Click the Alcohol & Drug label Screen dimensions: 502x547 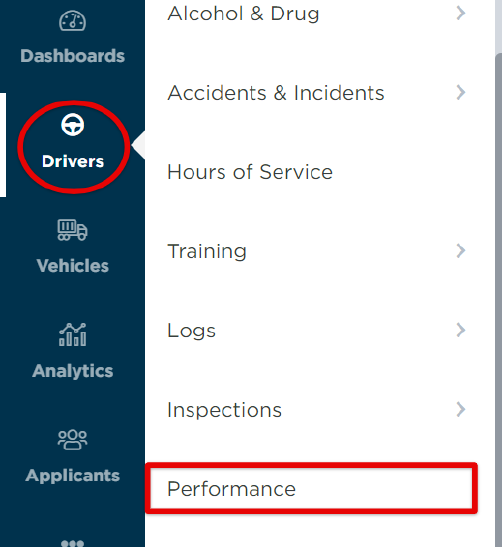pyautogui.click(x=243, y=14)
